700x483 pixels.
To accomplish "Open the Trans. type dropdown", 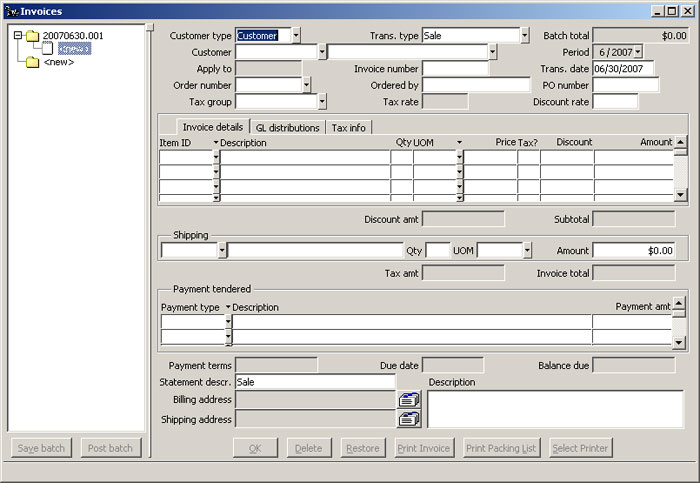I will (525, 36).
